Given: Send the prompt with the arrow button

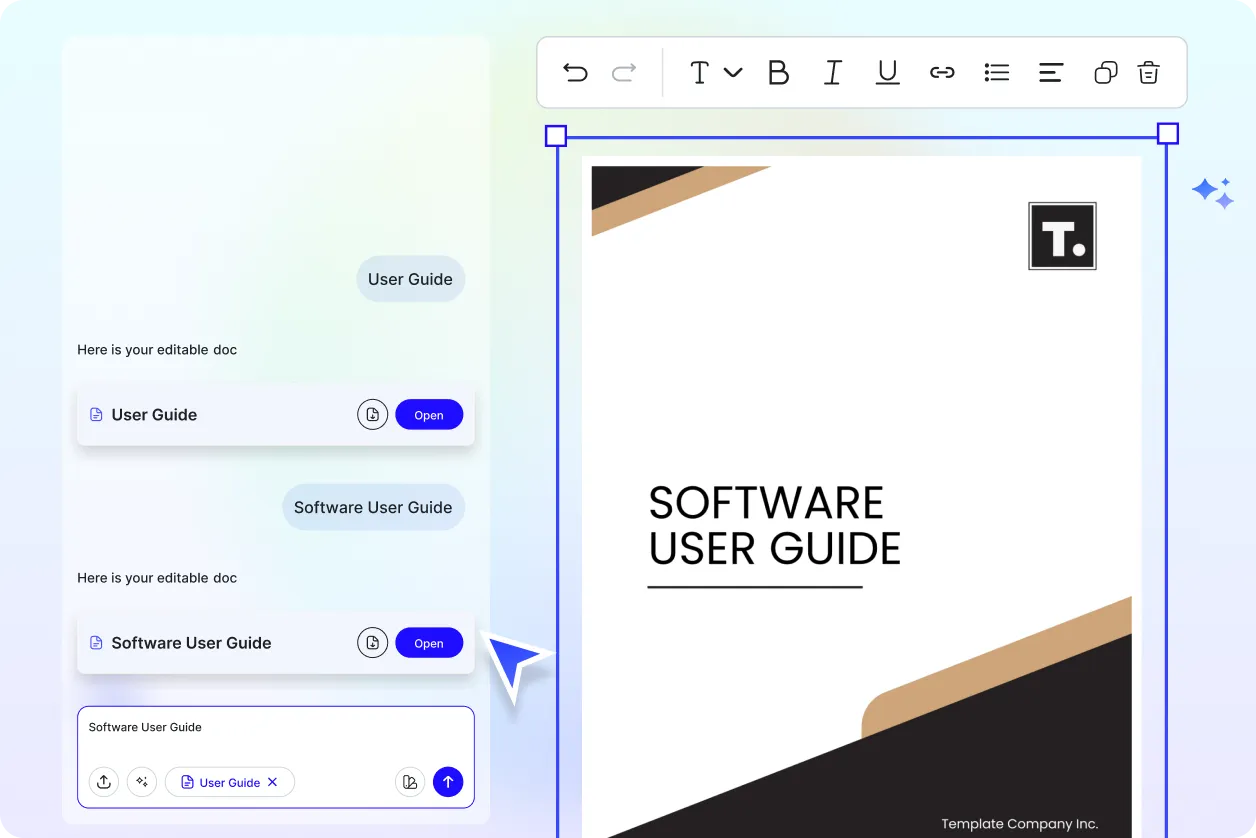Looking at the screenshot, I should click(448, 782).
